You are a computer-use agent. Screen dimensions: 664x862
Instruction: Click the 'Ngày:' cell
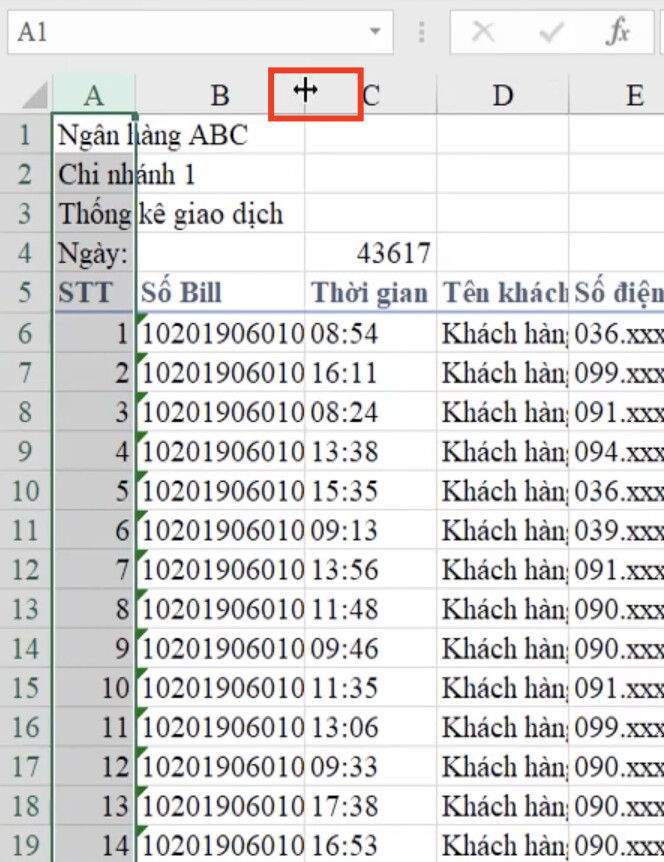pos(94,253)
